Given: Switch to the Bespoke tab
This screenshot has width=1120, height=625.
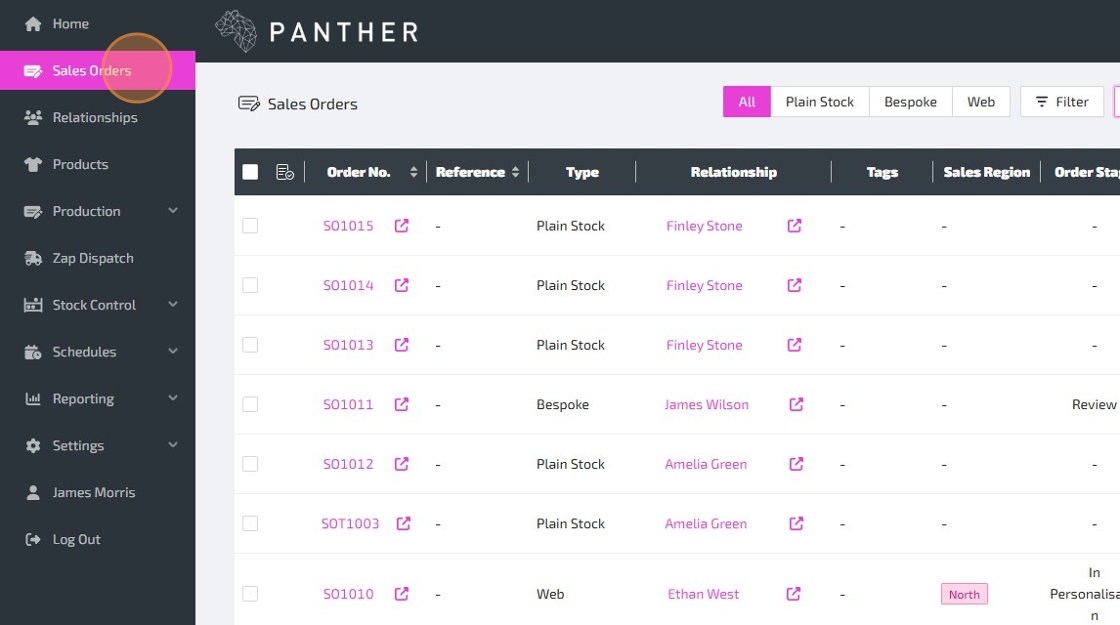Looking at the screenshot, I should tap(910, 102).
